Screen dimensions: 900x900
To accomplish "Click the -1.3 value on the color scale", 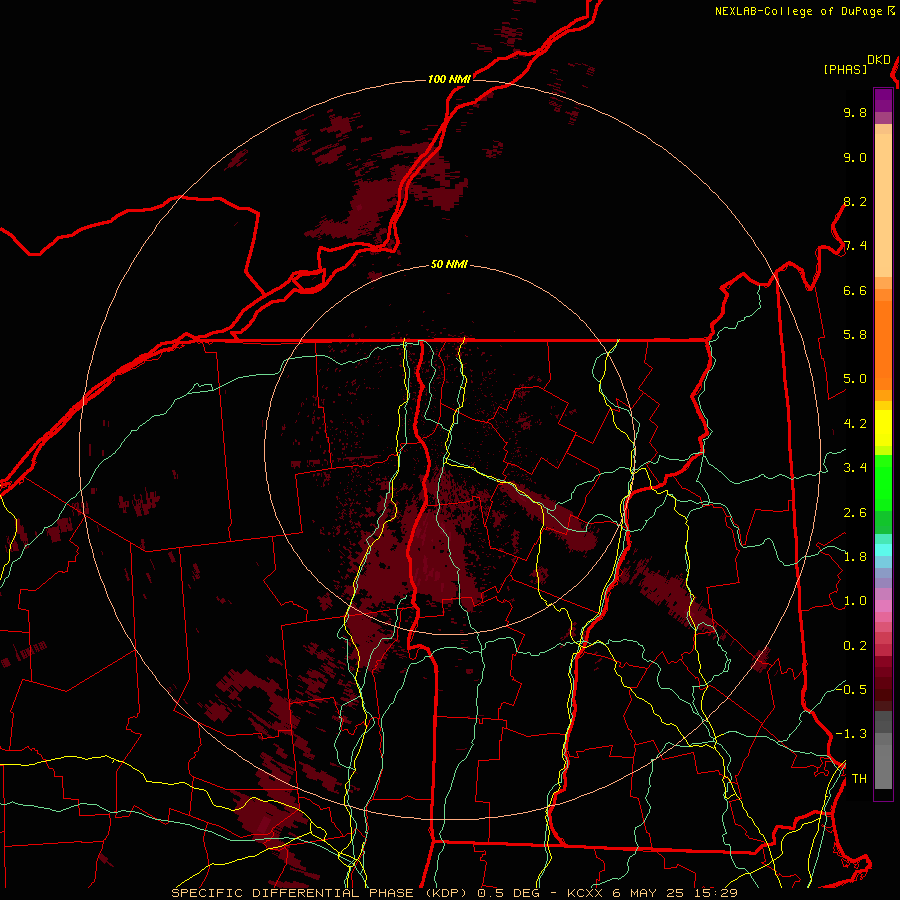I will tap(852, 734).
